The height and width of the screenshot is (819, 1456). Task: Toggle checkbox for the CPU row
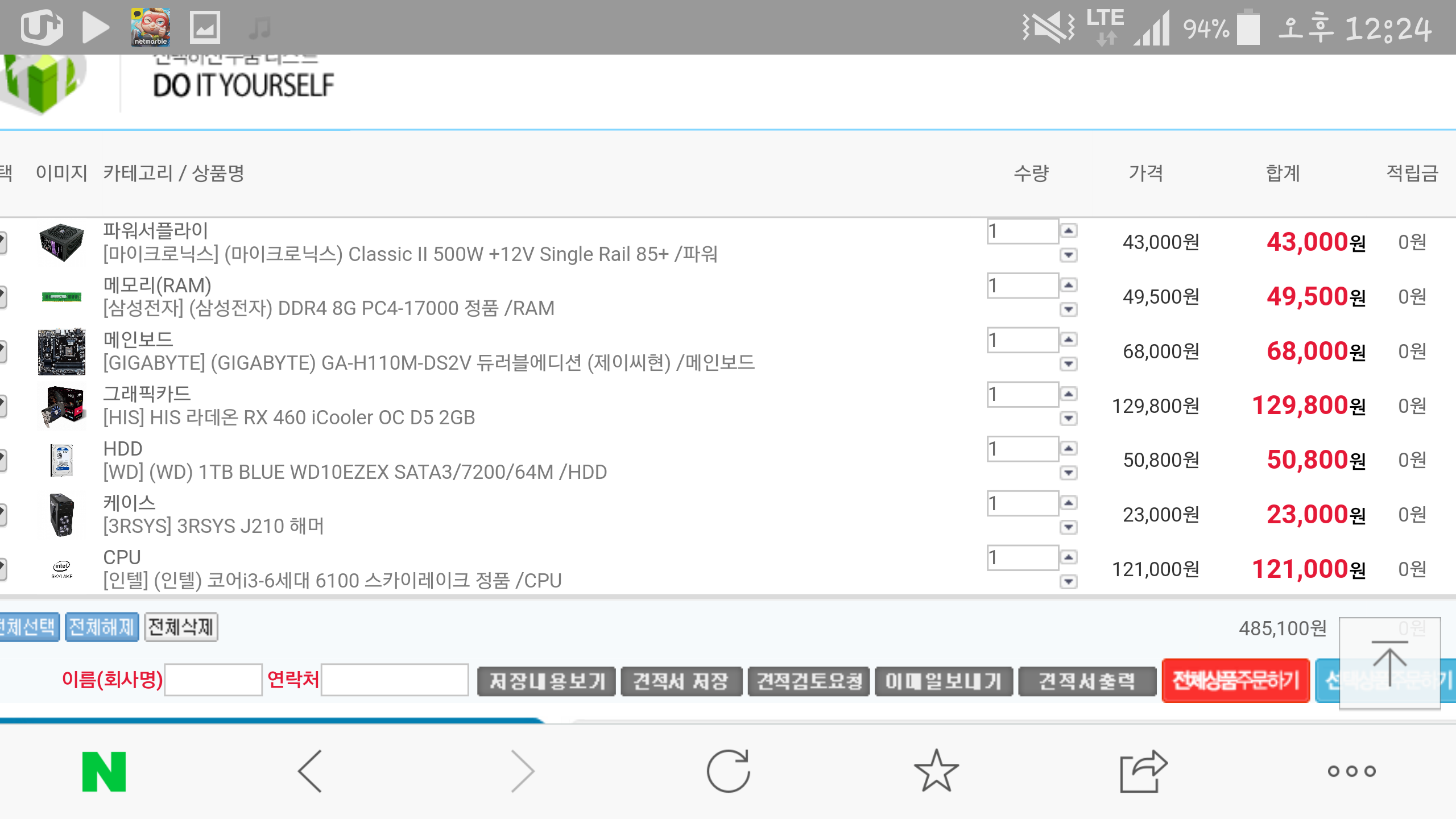2,569
